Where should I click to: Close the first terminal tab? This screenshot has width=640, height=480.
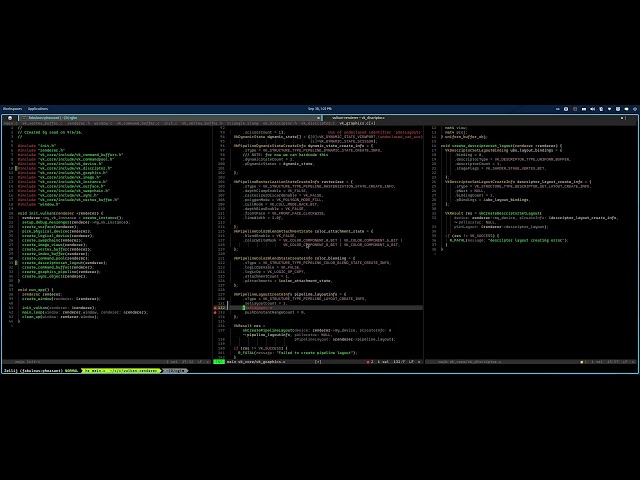click(318, 118)
